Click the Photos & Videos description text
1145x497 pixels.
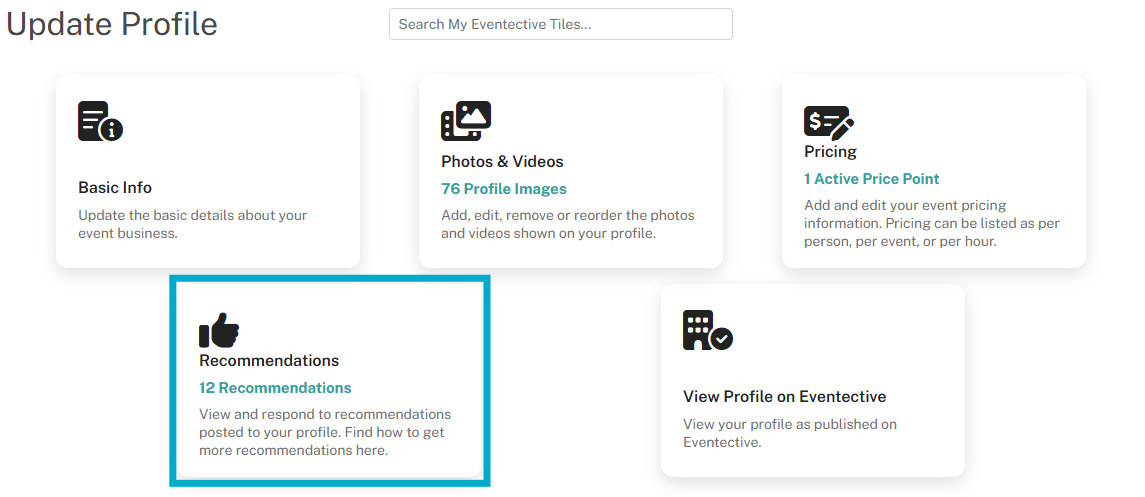[x=568, y=225]
